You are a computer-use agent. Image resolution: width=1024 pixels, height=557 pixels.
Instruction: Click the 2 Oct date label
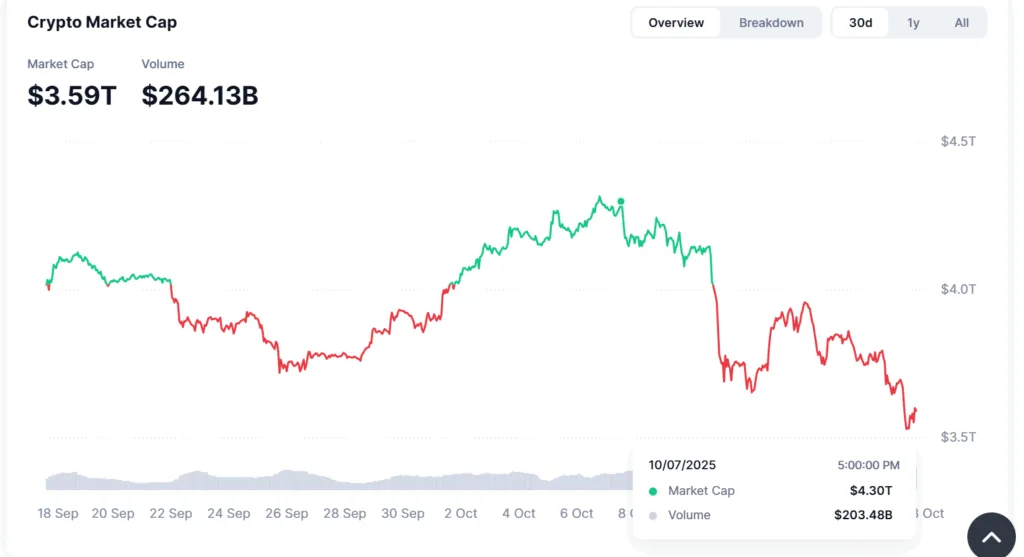tap(460, 513)
